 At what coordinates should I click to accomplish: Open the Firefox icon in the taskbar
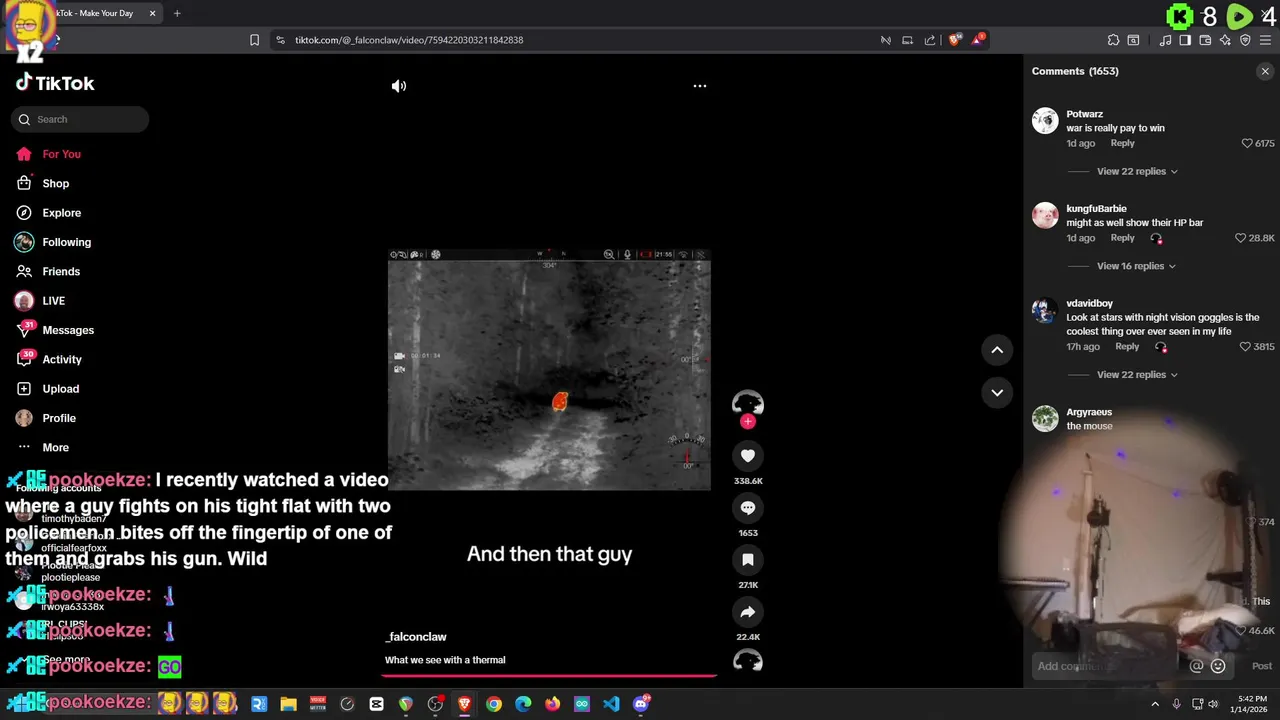point(552,704)
